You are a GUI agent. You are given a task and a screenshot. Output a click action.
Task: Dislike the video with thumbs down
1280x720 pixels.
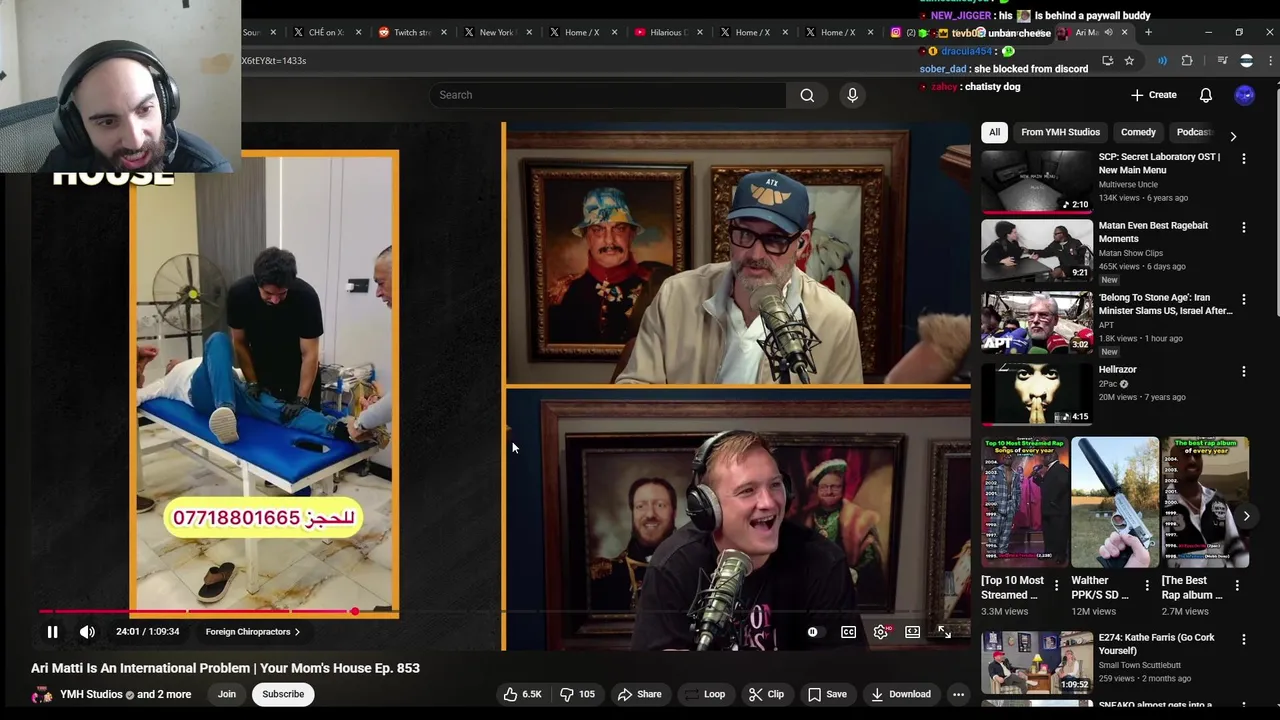tap(577, 694)
